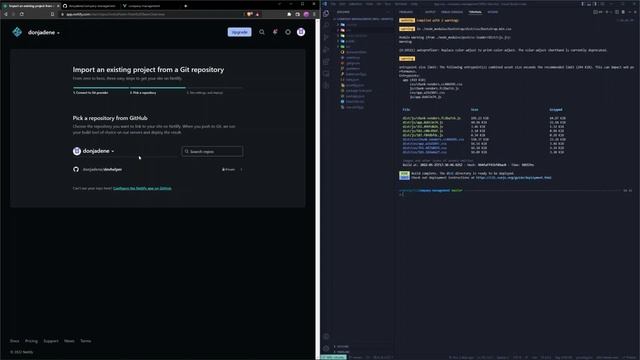Select step 2 Pick a repository
Image resolution: width=640 pixels, height=360 pixels.
click(x=143, y=93)
